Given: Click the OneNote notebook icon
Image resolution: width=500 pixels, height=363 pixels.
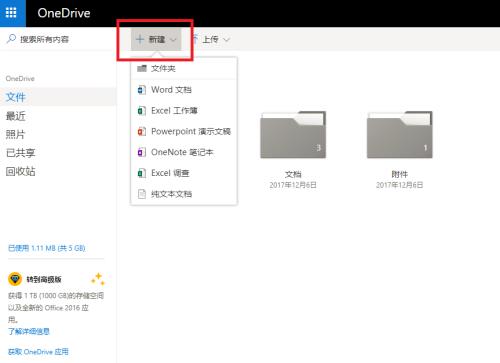Looking at the screenshot, I should pyautogui.click(x=142, y=152).
